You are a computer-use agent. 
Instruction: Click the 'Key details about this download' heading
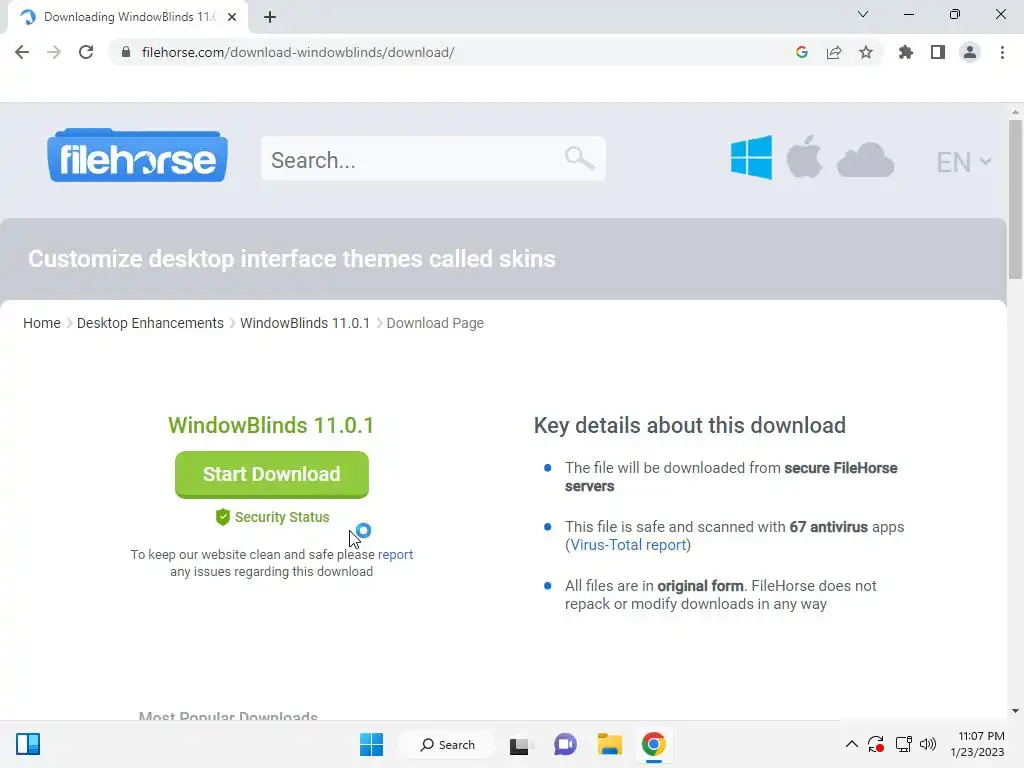pyautogui.click(x=690, y=426)
